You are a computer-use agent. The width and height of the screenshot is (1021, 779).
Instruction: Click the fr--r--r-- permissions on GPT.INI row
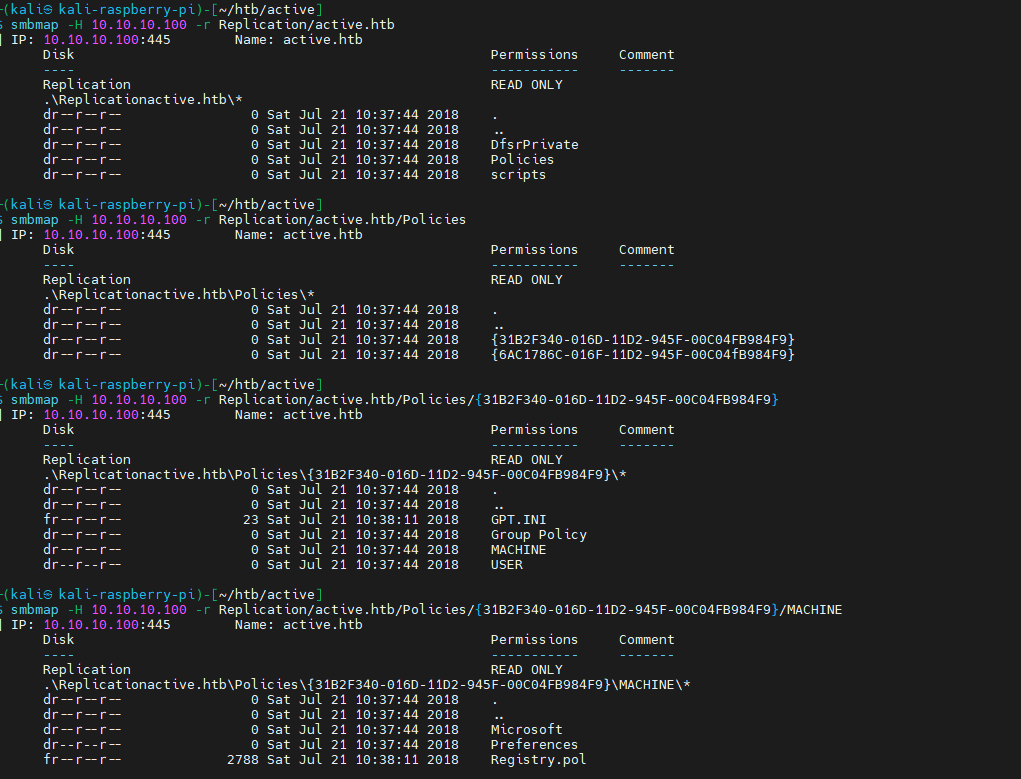82,520
